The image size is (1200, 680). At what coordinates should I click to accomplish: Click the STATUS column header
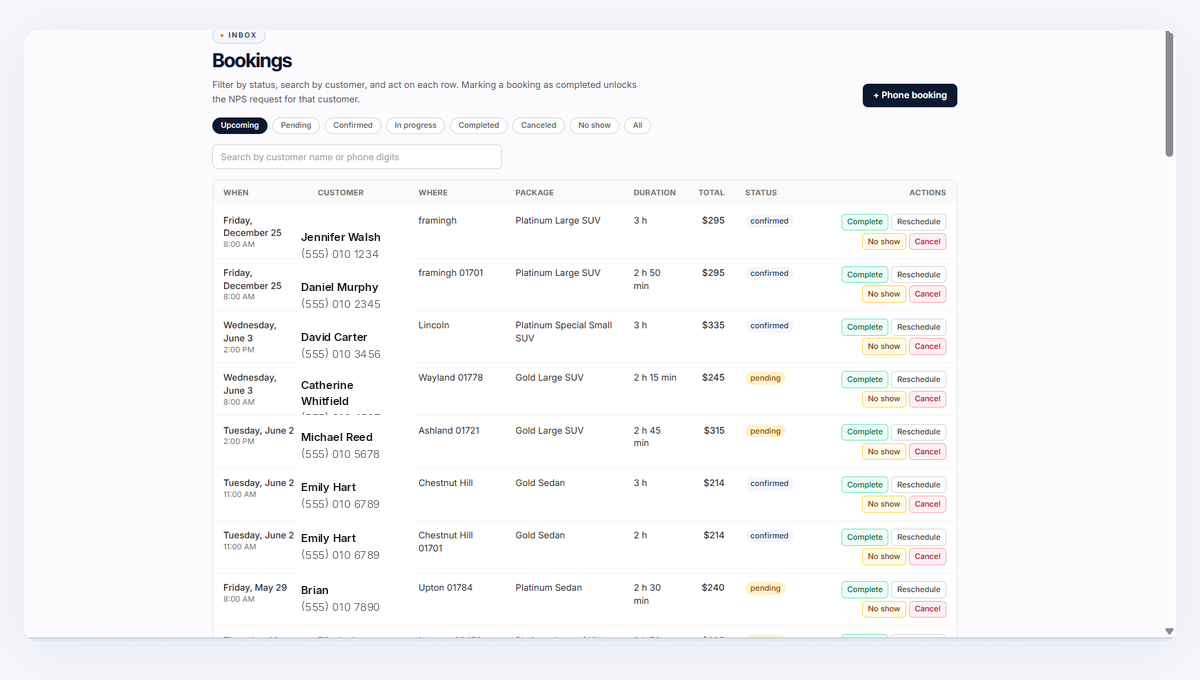click(x=761, y=192)
